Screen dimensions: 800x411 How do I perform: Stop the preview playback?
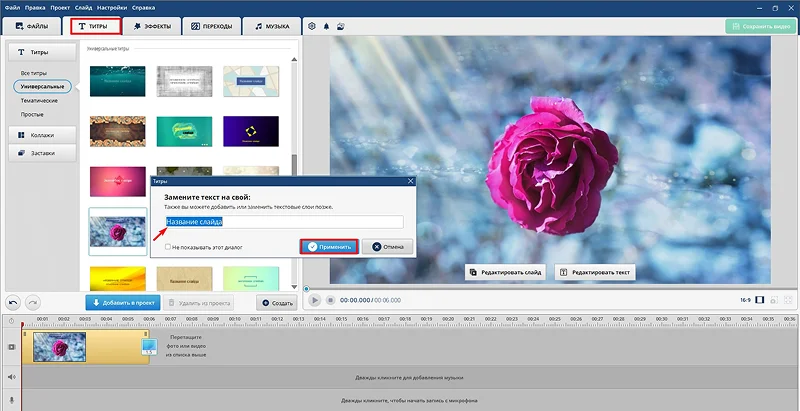331,300
